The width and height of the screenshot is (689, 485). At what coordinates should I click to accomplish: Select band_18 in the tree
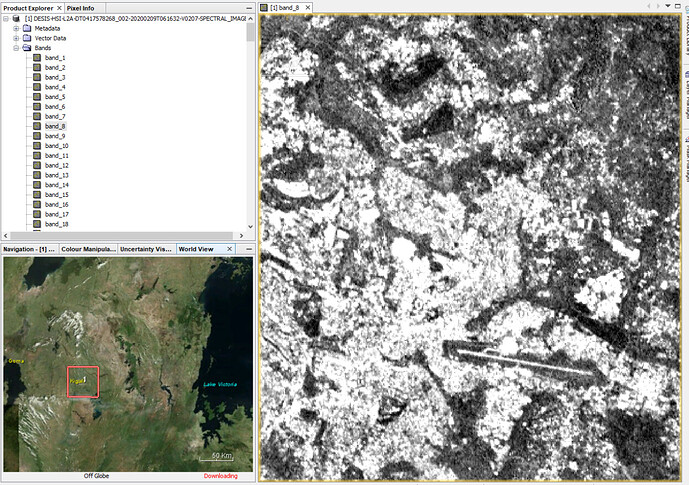[x=57, y=224]
